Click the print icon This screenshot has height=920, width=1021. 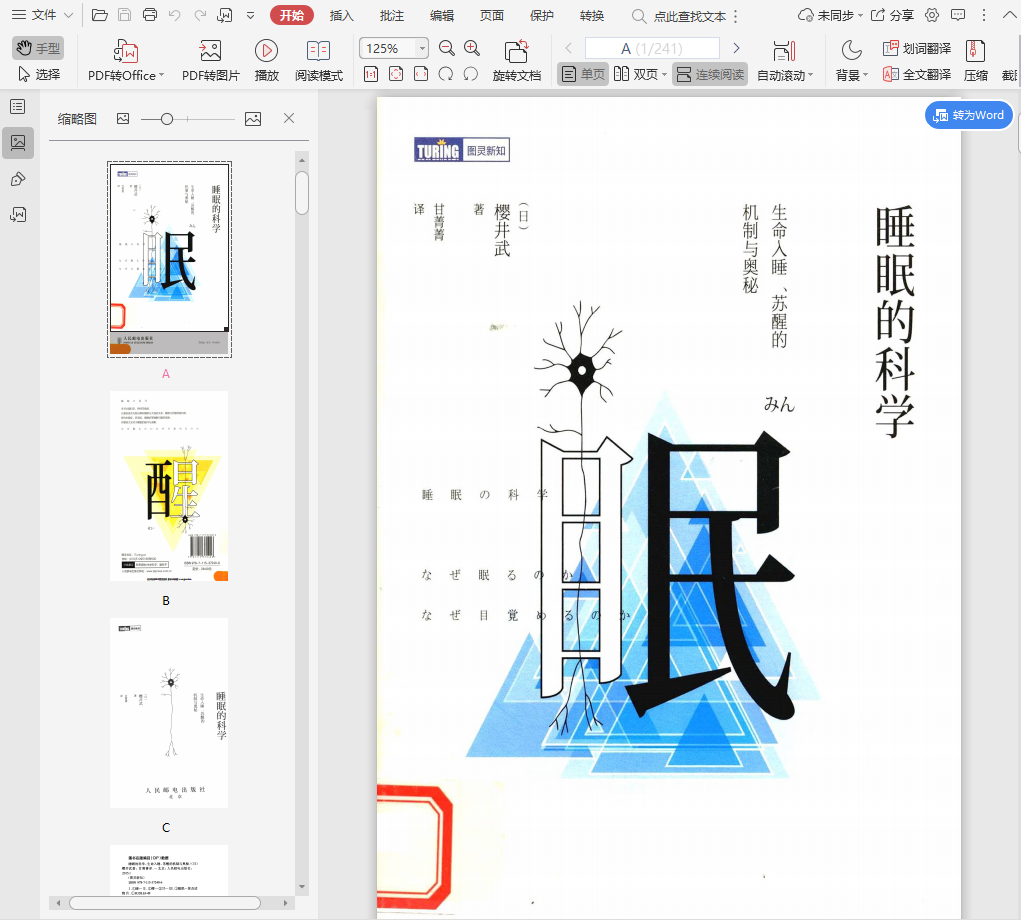coord(150,15)
